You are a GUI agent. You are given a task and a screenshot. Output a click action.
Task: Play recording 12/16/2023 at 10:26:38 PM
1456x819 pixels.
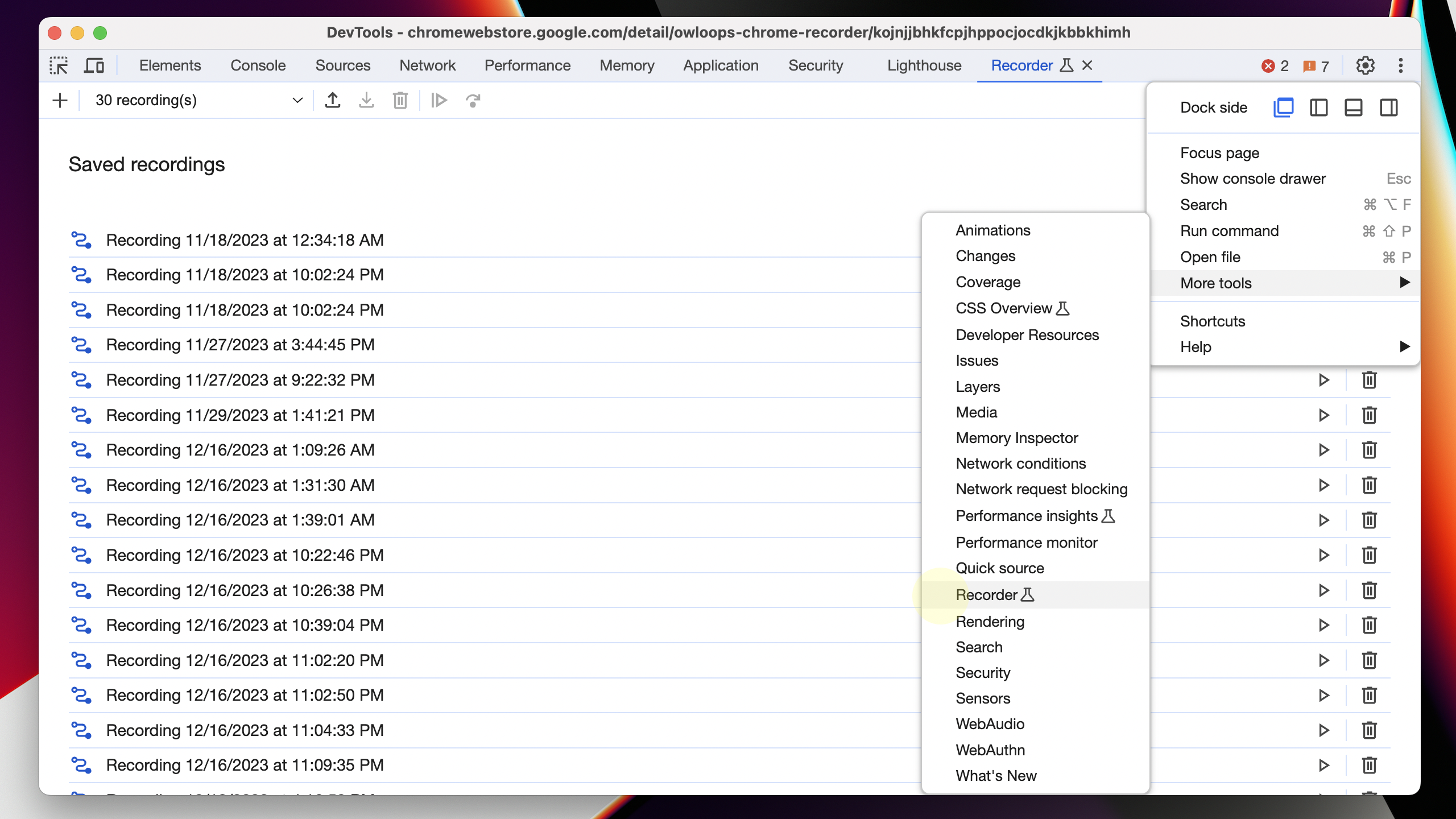coord(1324,590)
